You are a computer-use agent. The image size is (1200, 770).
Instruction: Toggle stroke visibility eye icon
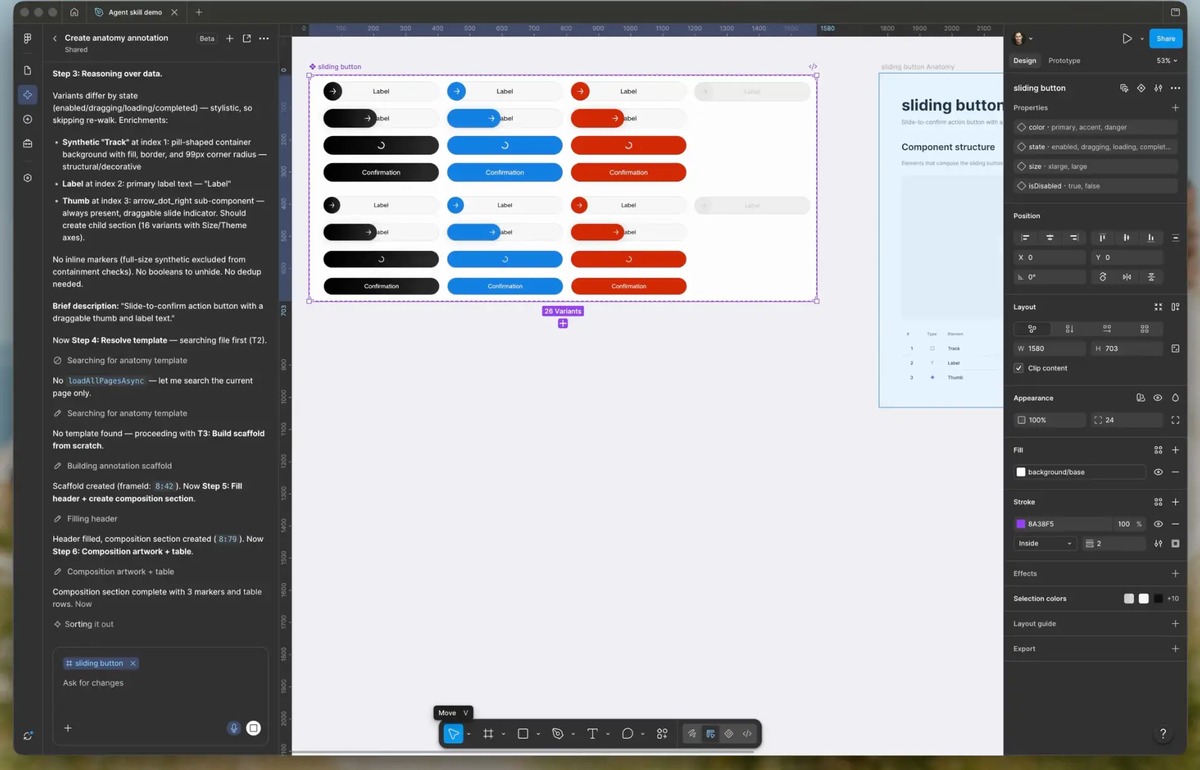[x=1158, y=524]
